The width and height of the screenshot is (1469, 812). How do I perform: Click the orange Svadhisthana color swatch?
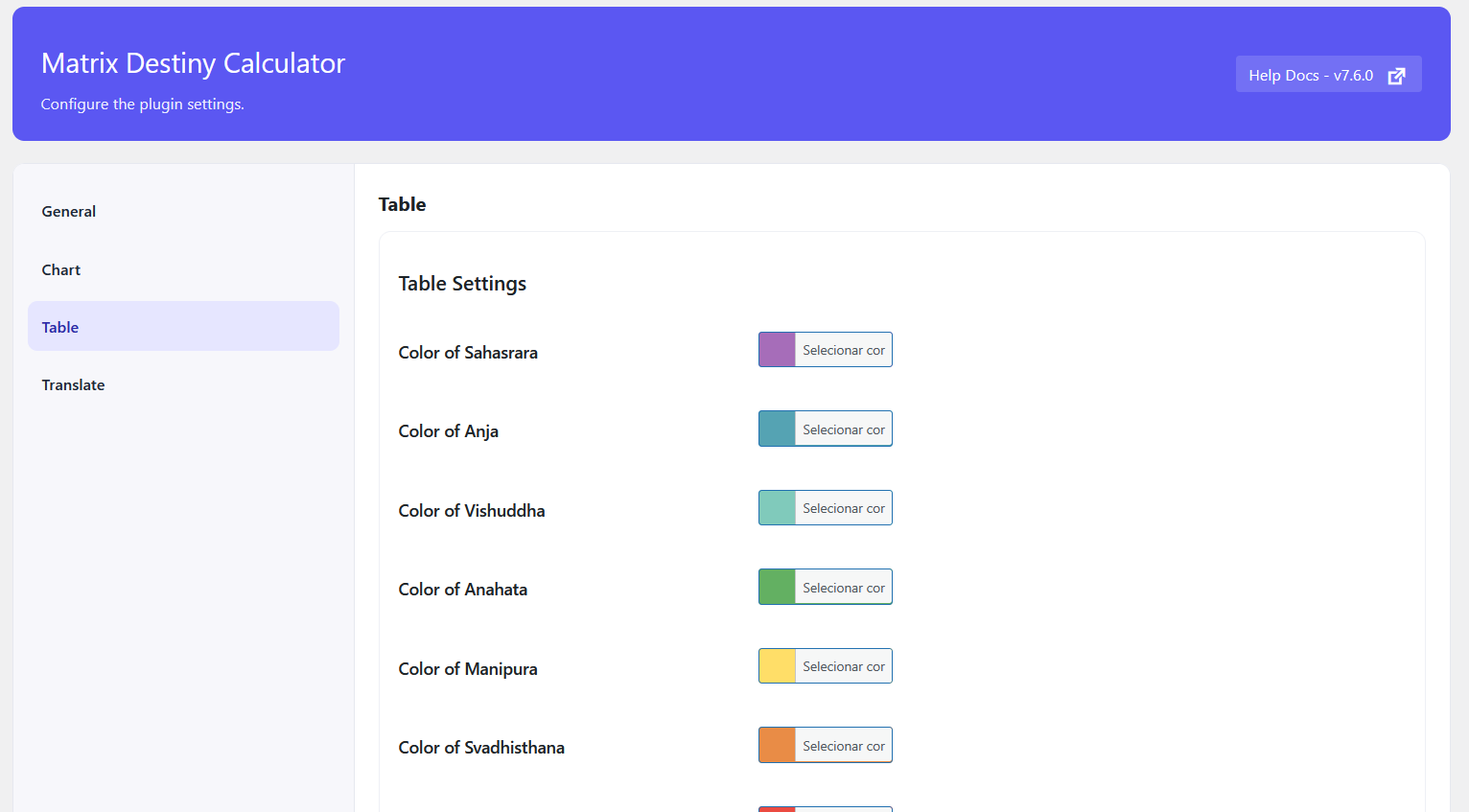click(777, 745)
